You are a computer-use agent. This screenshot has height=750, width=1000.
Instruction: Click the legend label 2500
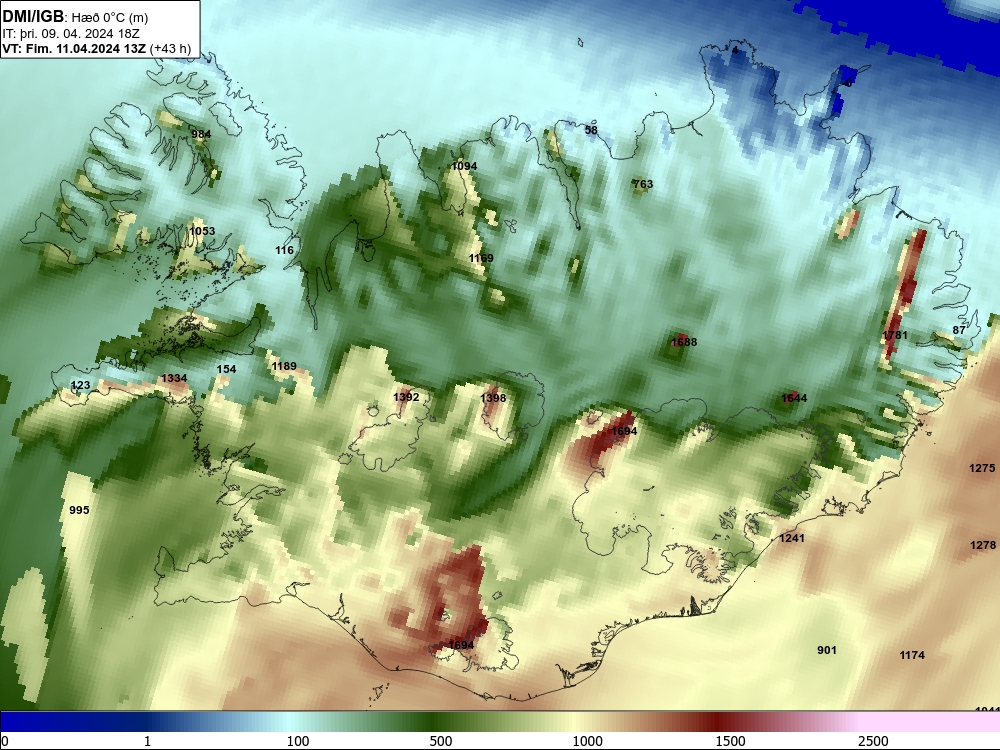873,741
